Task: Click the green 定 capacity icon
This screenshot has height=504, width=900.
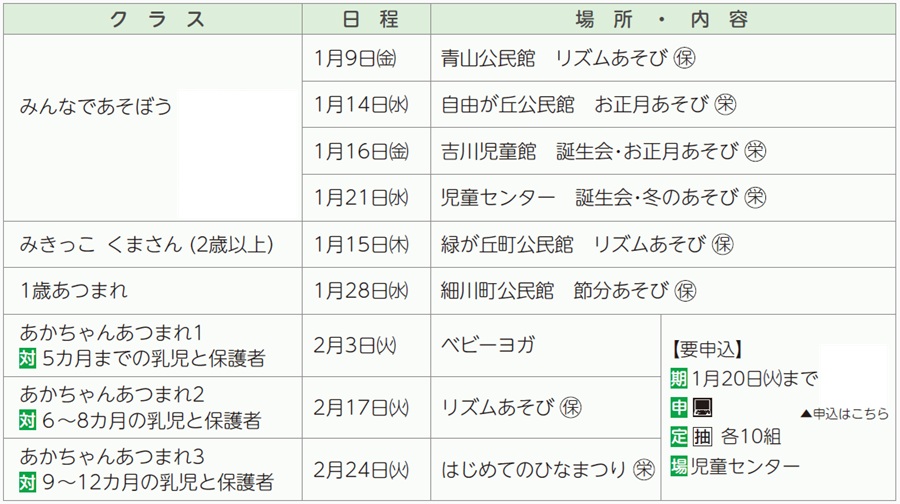Action: coord(678,437)
